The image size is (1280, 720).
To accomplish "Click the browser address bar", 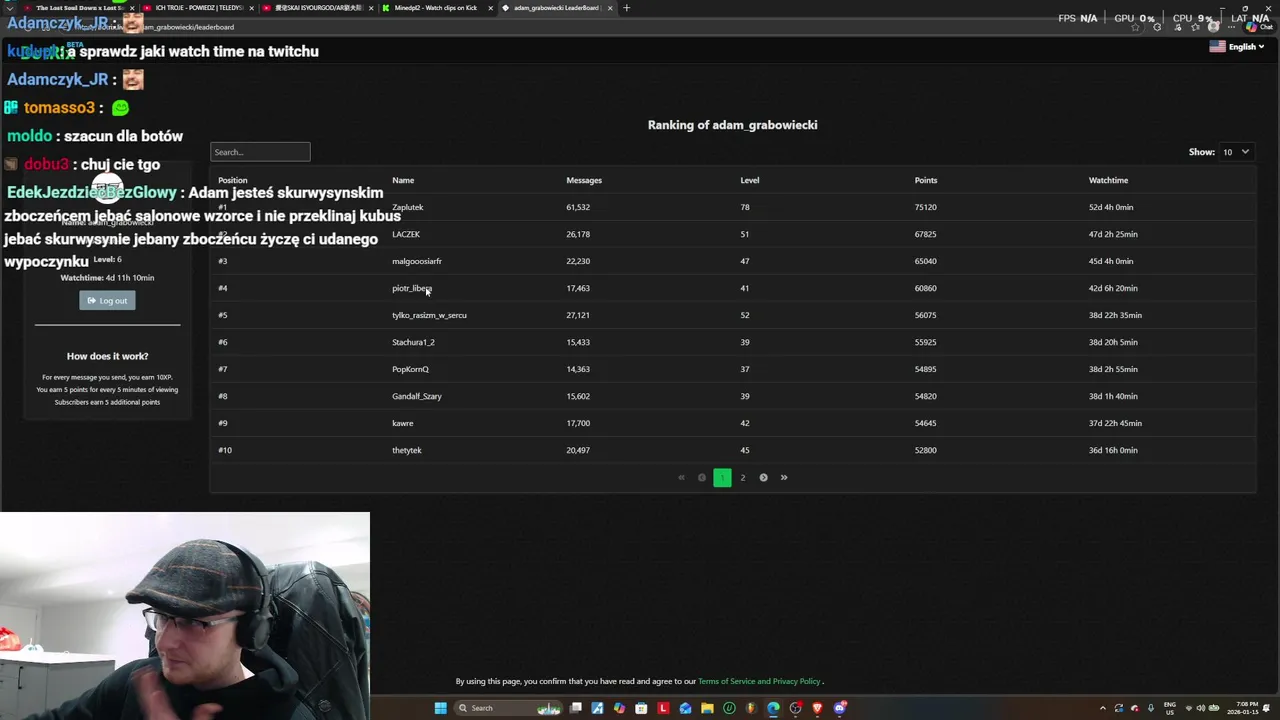I will point(600,27).
